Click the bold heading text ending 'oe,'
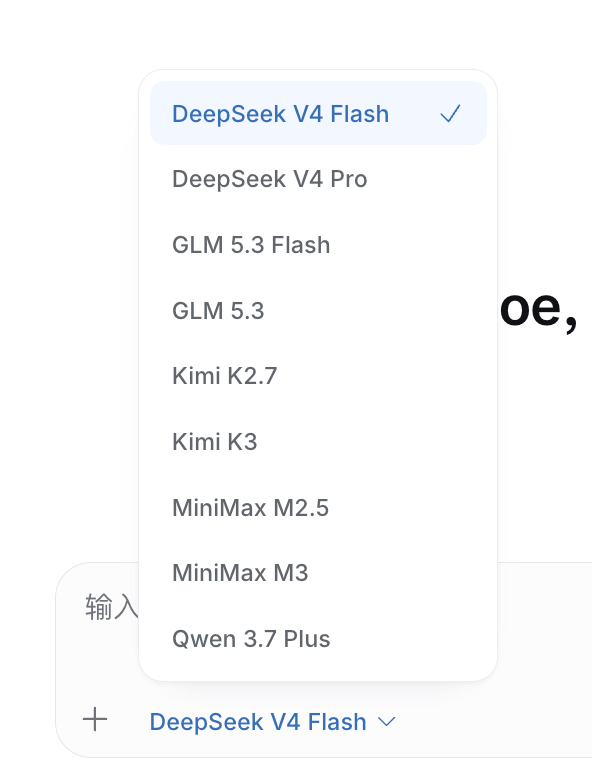The image size is (592, 774). (538, 309)
